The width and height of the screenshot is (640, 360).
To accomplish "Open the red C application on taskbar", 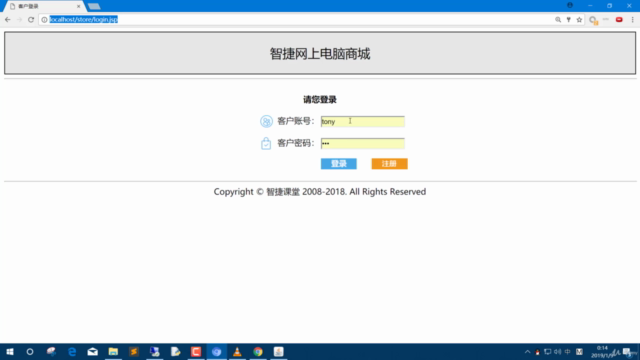I will (196, 351).
